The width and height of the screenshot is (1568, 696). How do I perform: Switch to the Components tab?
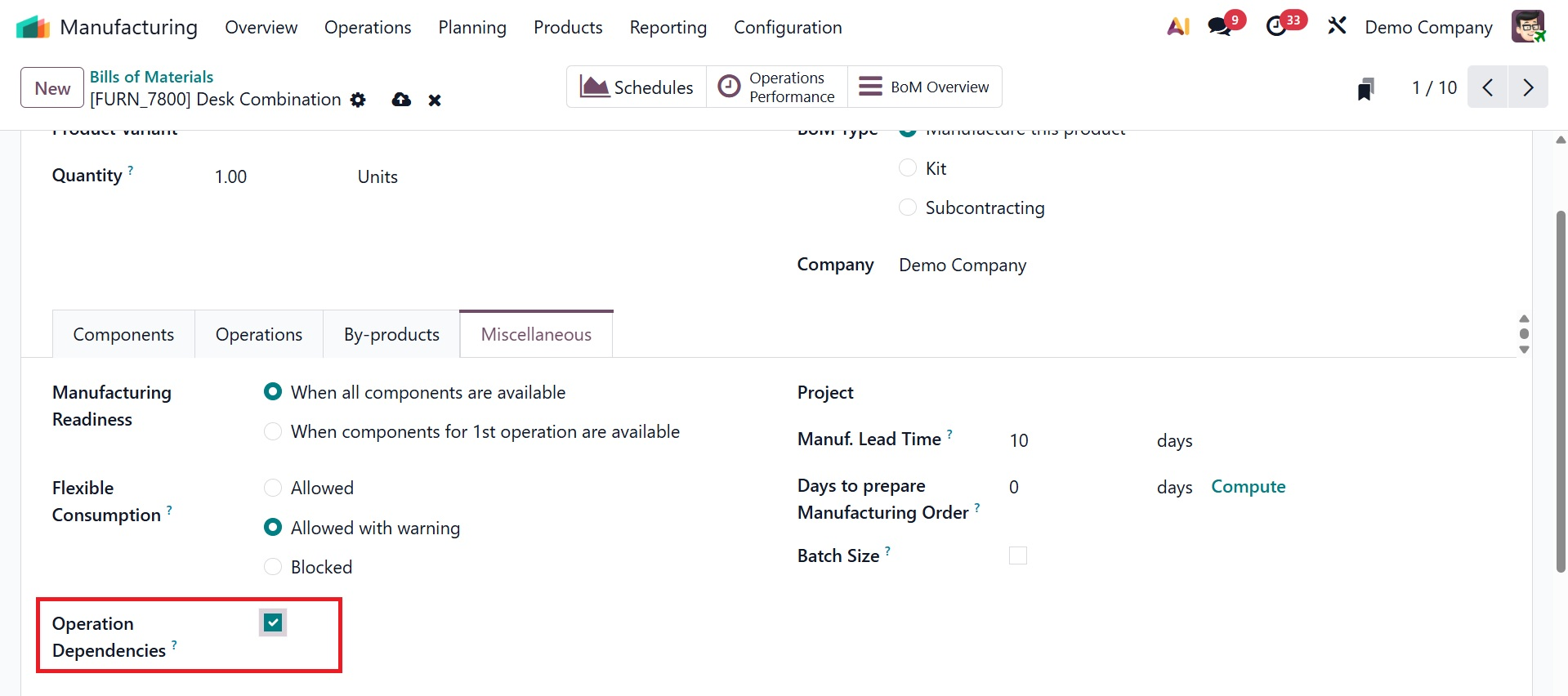point(123,335)
